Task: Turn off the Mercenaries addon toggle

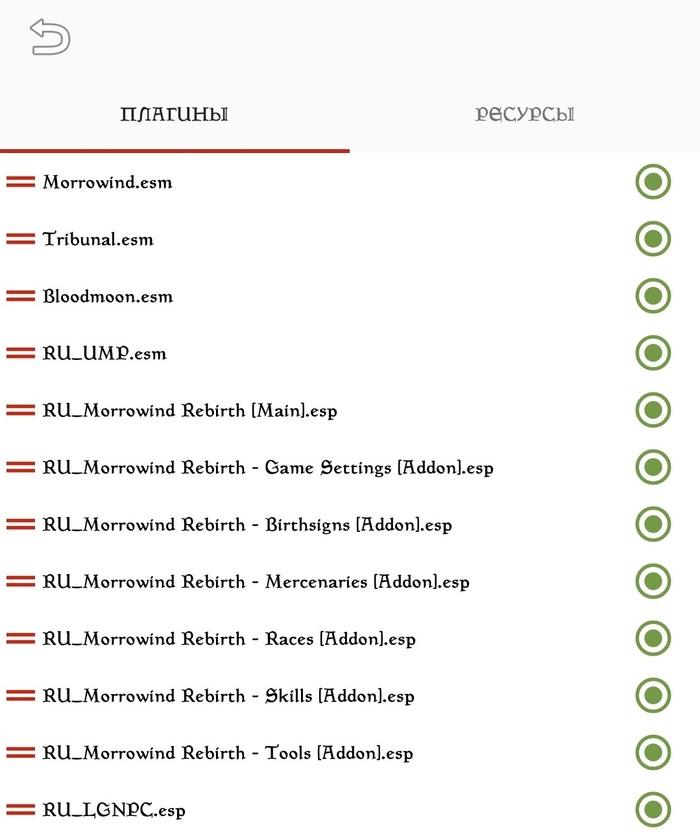Action: (x=653, y=581)
